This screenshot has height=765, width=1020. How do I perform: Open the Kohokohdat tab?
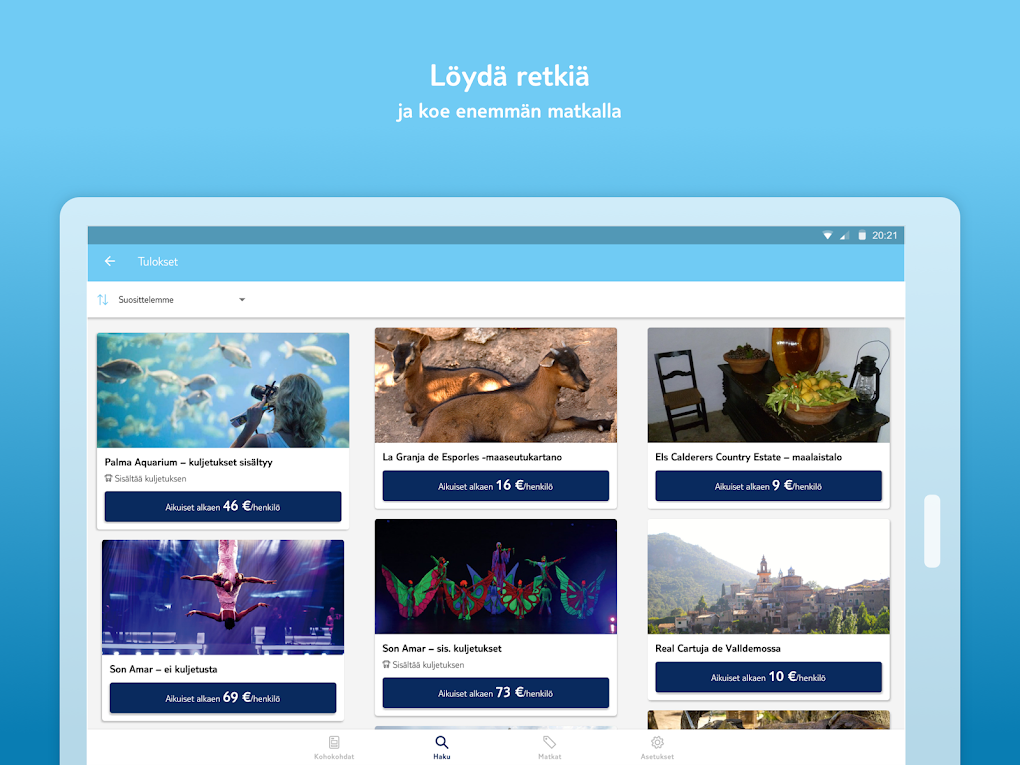coord(334,747)
